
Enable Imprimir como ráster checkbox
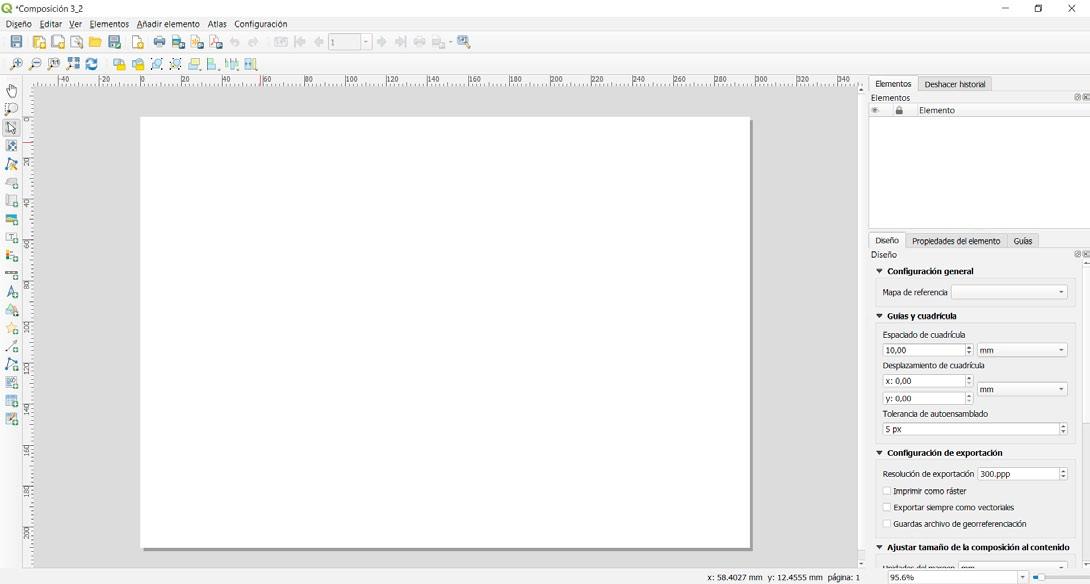(x=887, y=491)
